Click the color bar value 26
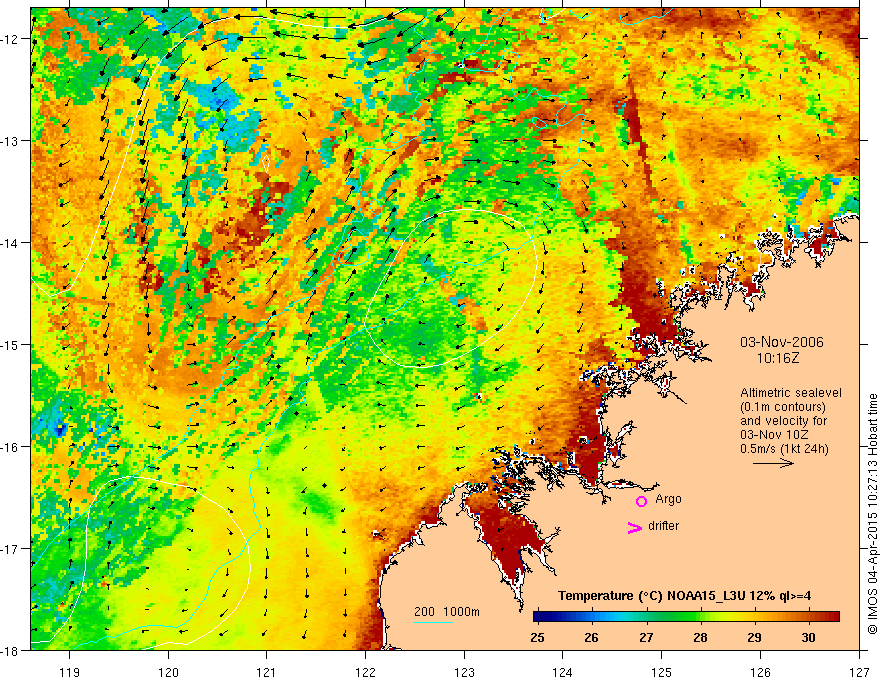880x680 pixels. [591, 638]
